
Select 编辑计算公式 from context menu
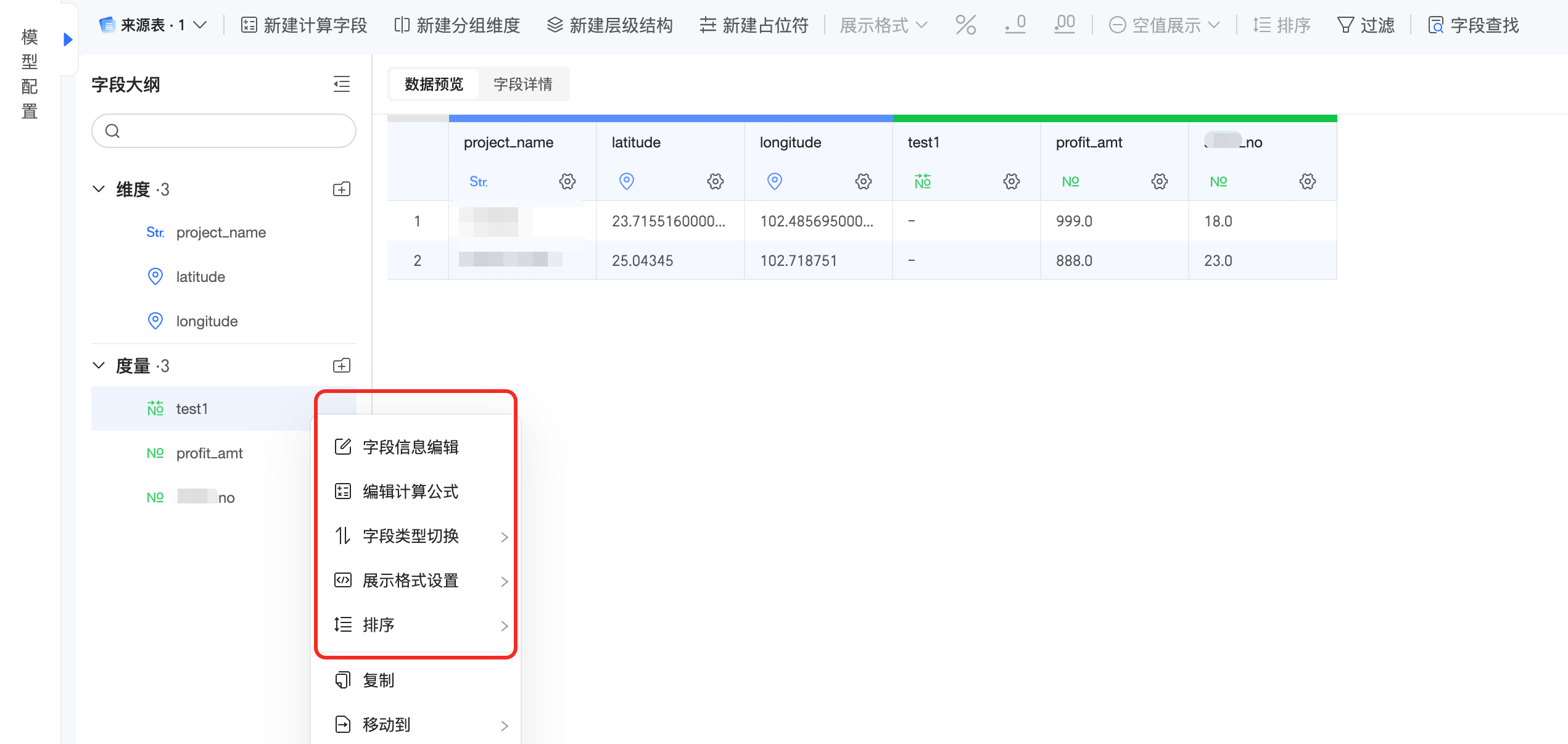(x=410, y=492)
